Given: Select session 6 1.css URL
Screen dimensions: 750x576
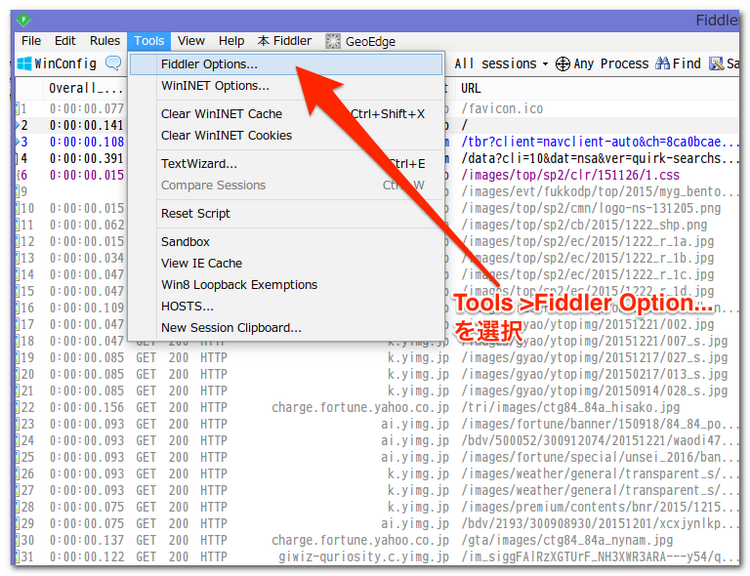Looking at the screenshot, I should 570,175.
